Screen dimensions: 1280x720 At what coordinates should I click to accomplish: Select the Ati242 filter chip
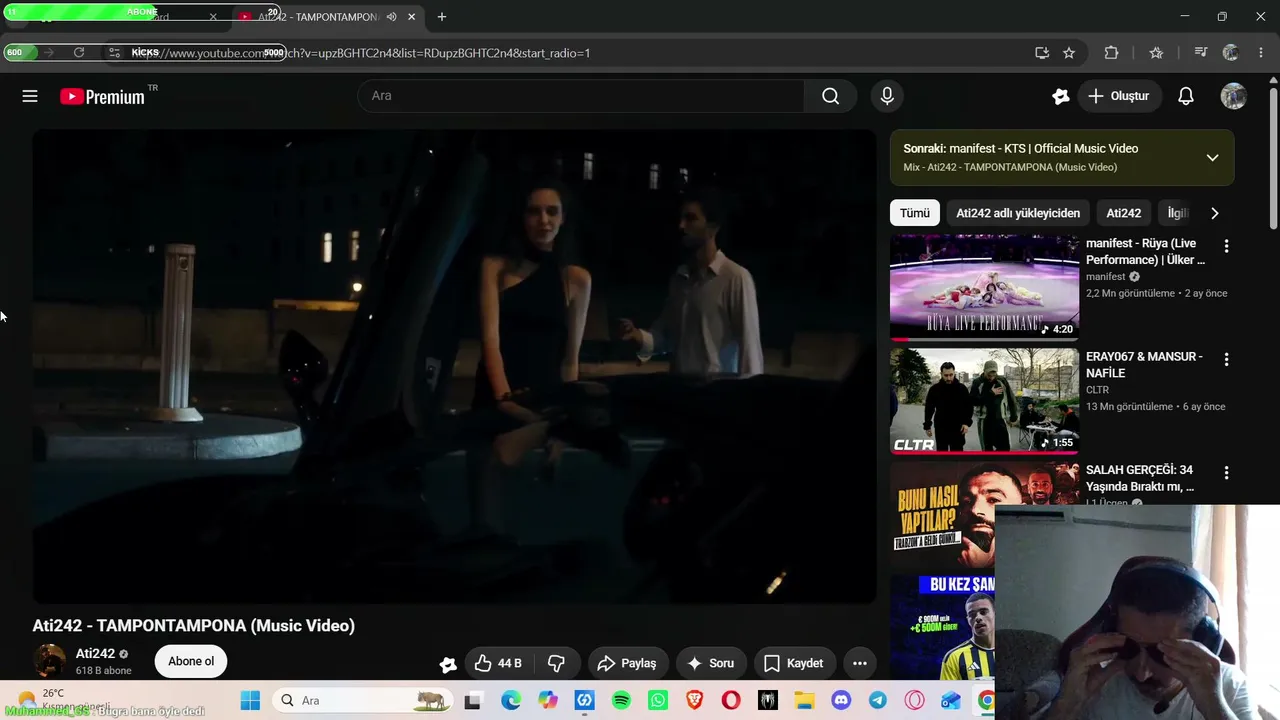click(x=1124, y=213)
